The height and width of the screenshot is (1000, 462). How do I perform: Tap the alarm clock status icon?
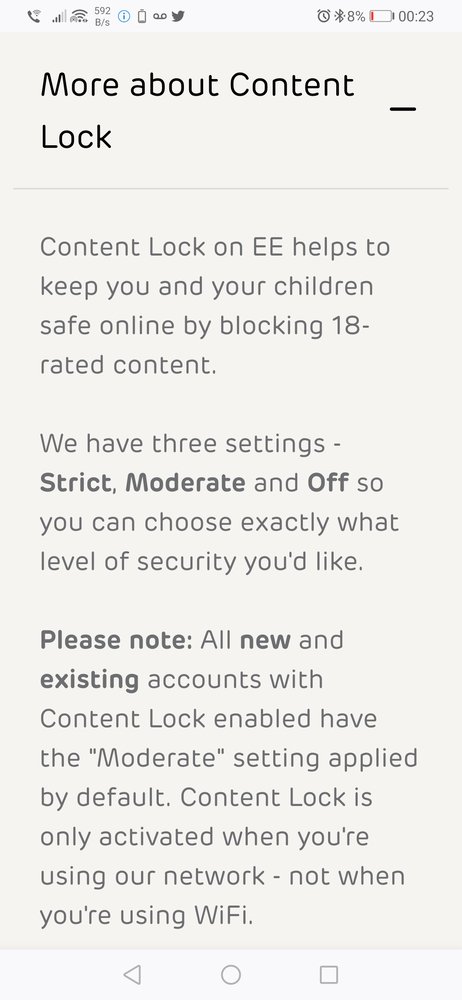point(324,16)
